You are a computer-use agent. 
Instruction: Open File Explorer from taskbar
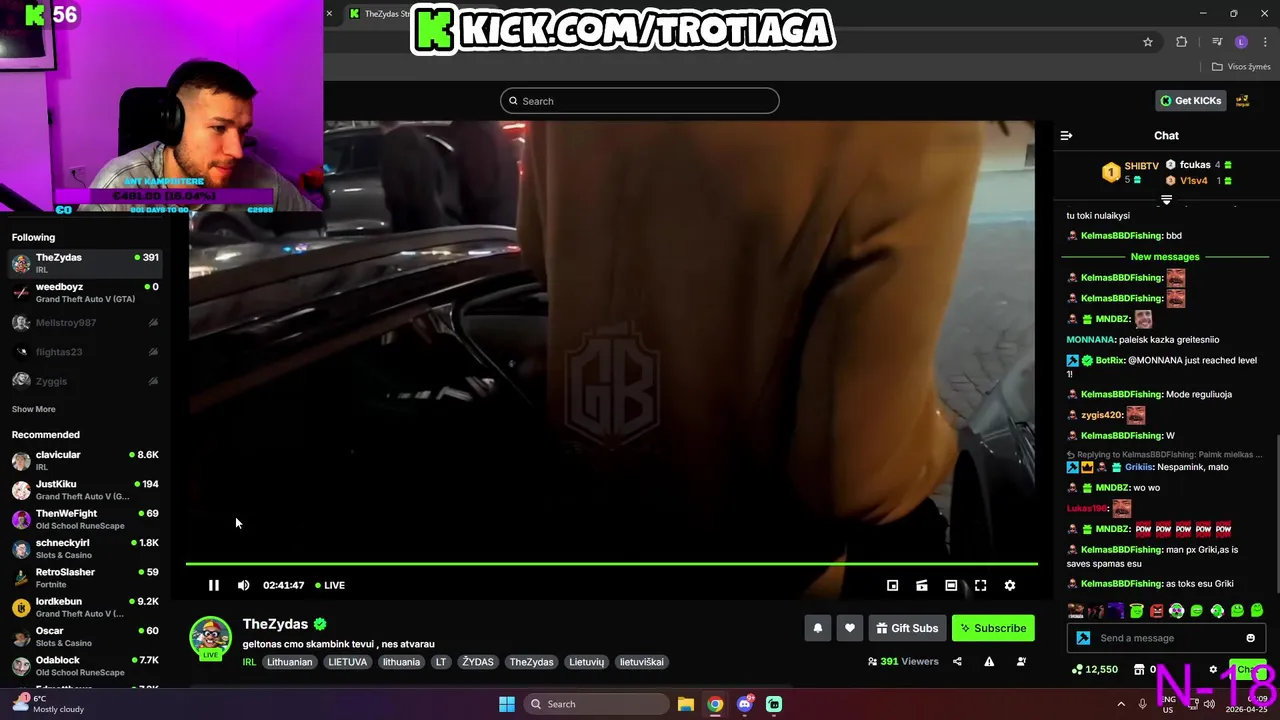(x=685, y=704)
